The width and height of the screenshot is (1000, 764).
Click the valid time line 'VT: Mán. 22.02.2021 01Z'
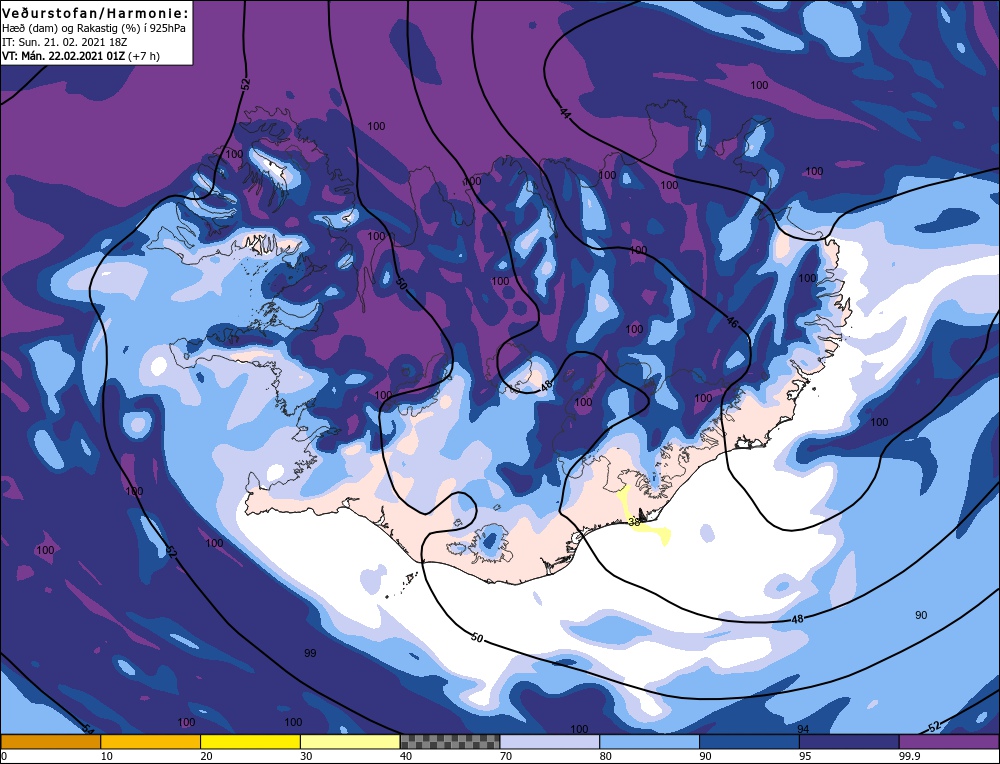pos(64,56)
